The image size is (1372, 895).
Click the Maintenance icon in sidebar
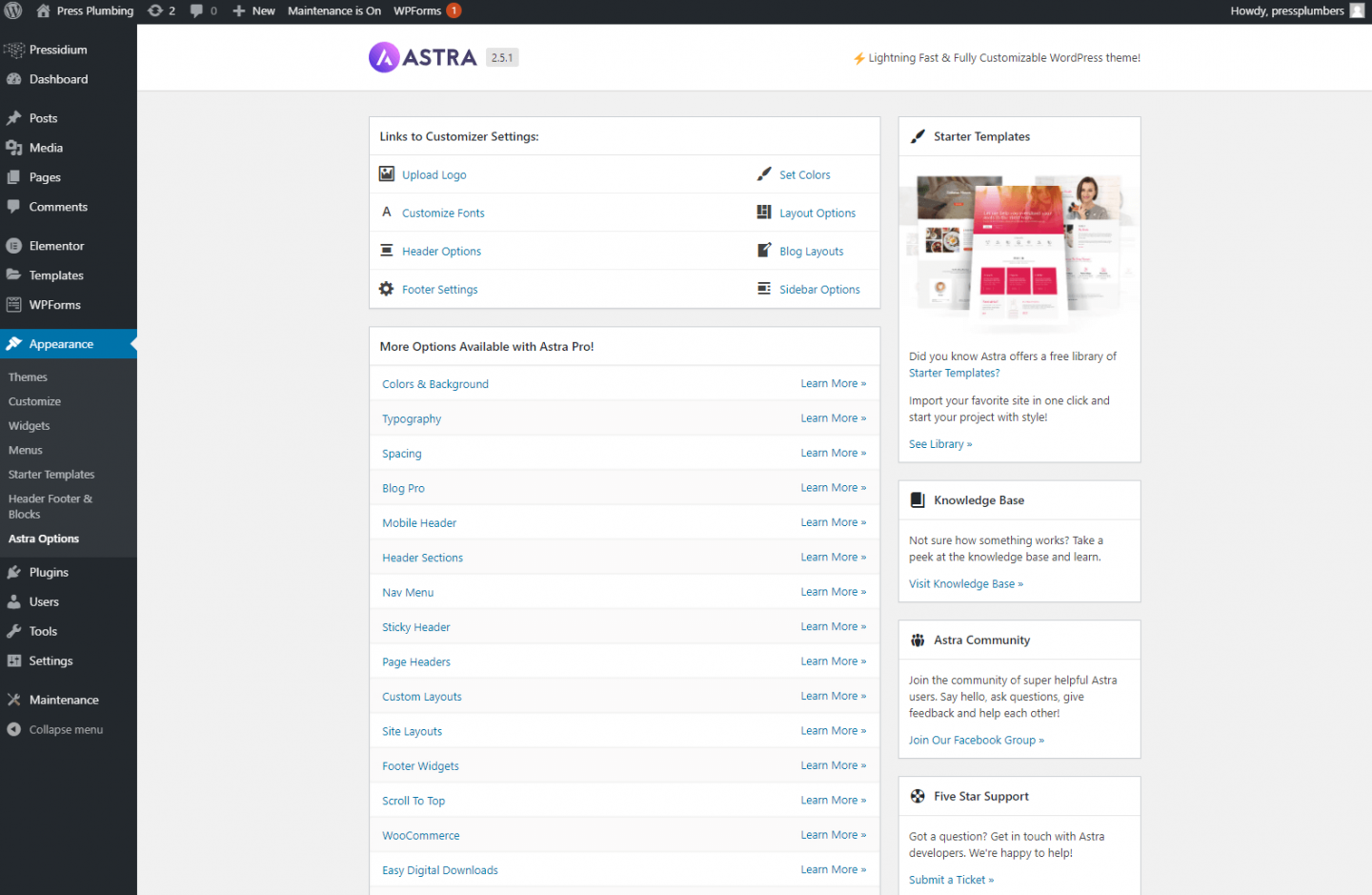(14, 700)
